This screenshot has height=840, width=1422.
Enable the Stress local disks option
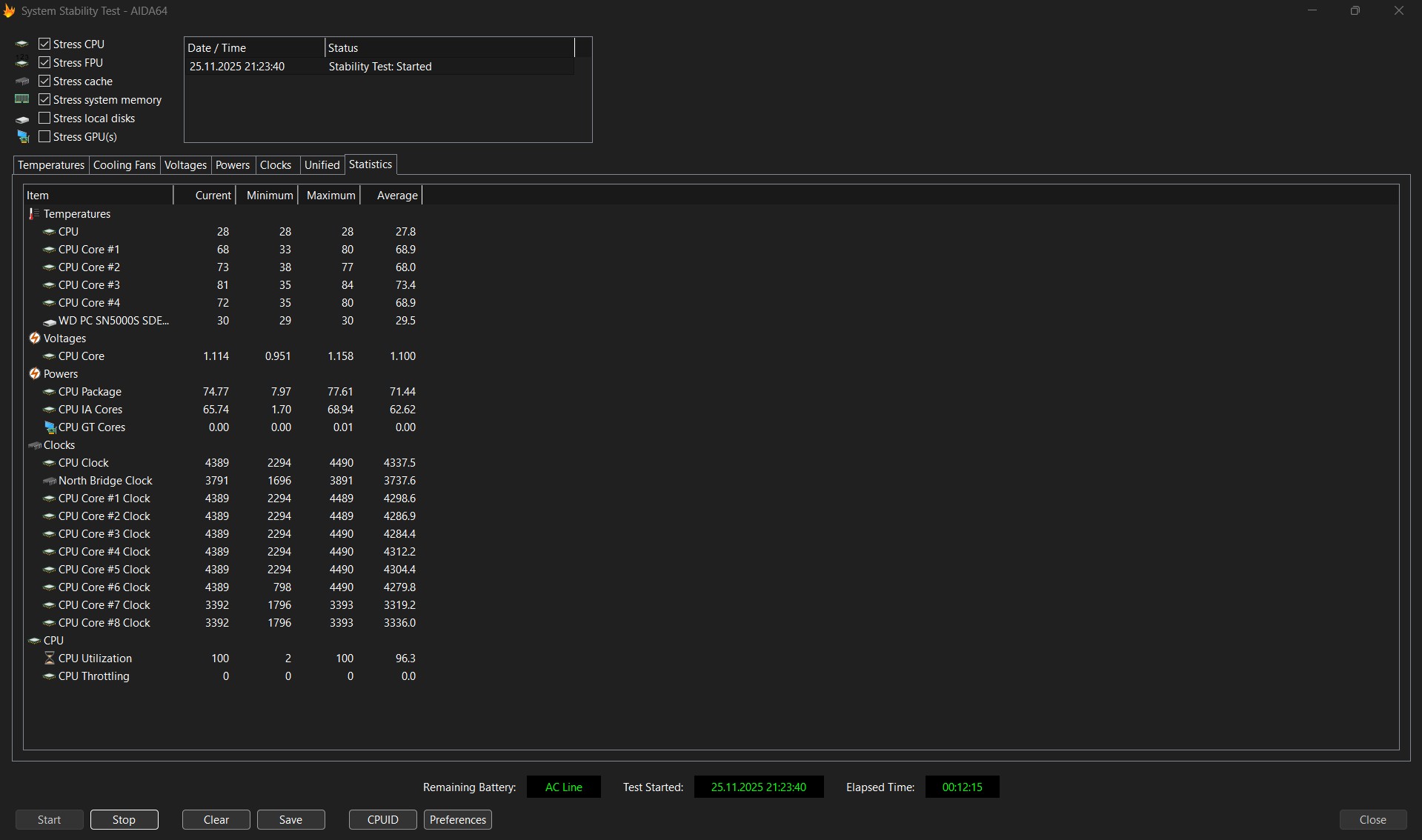click(44, 119)
